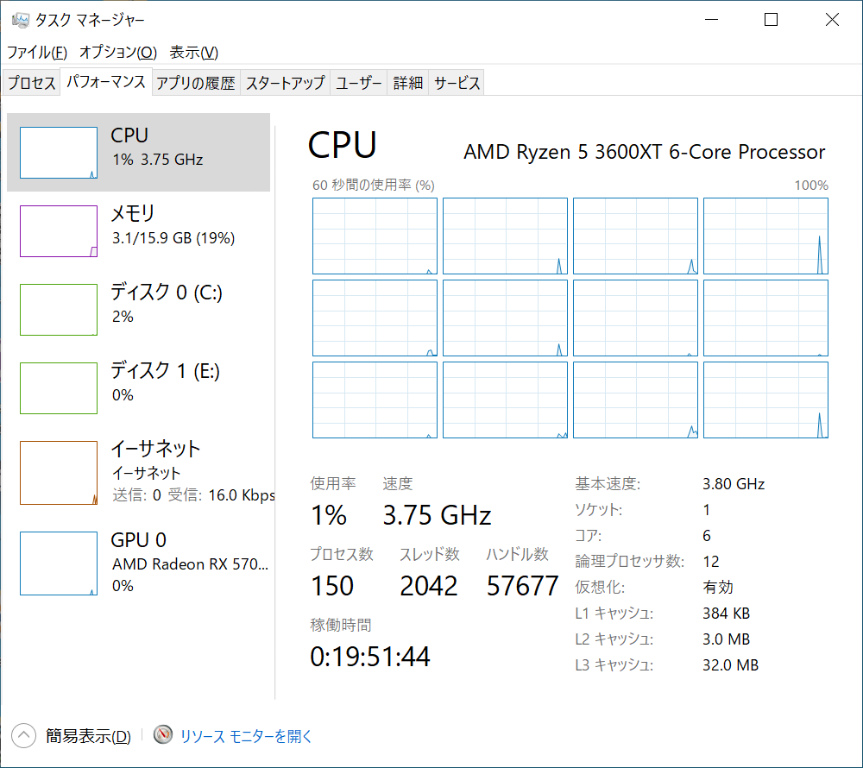The image size is (863, 768).
Task: Open Disk 1 (E:) performance view
Action: [139, 382]
